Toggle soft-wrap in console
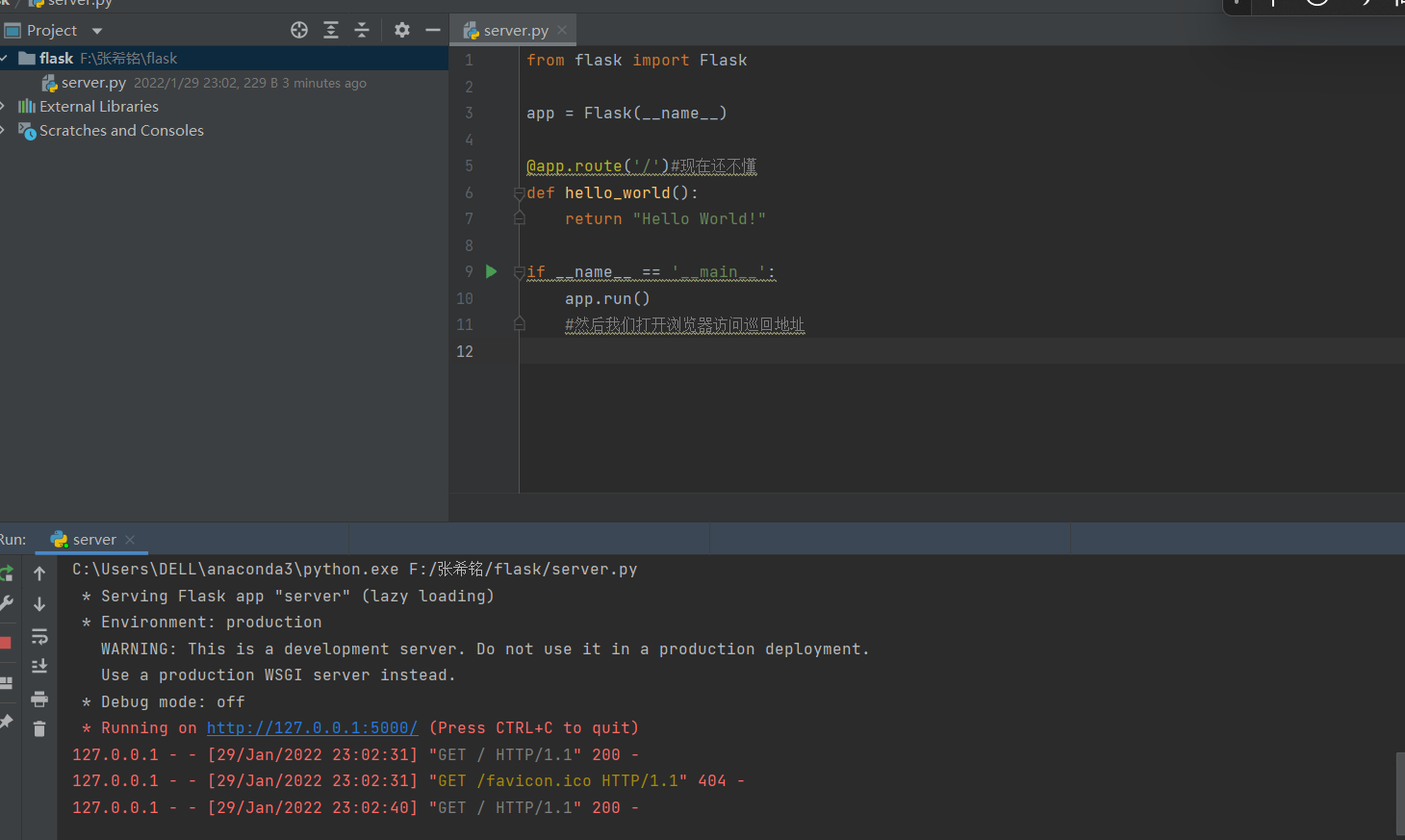This screenshot has width=1405, height=840. 39,636
